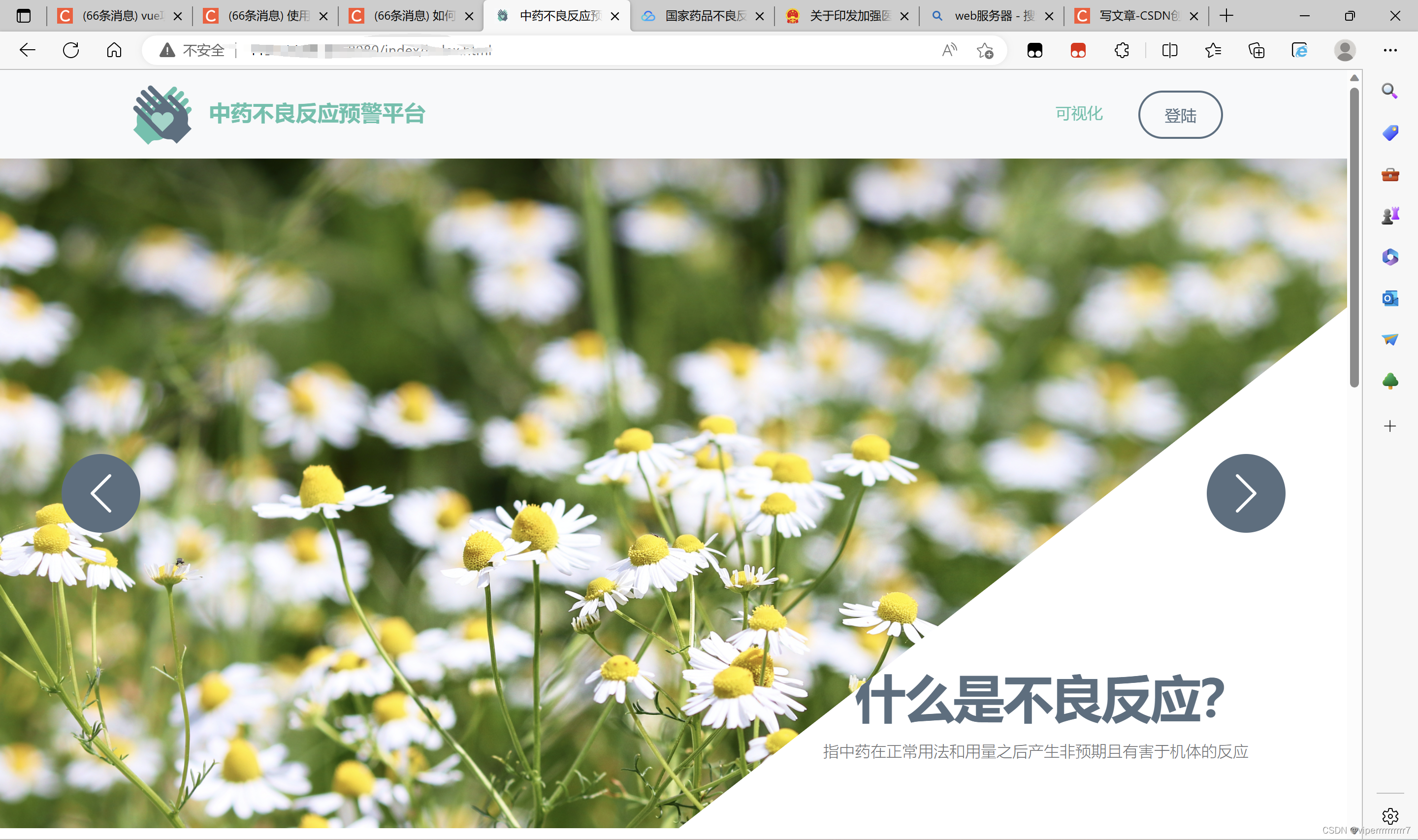
Task: Close the web服务器 tab
Action: (1049, 16)
